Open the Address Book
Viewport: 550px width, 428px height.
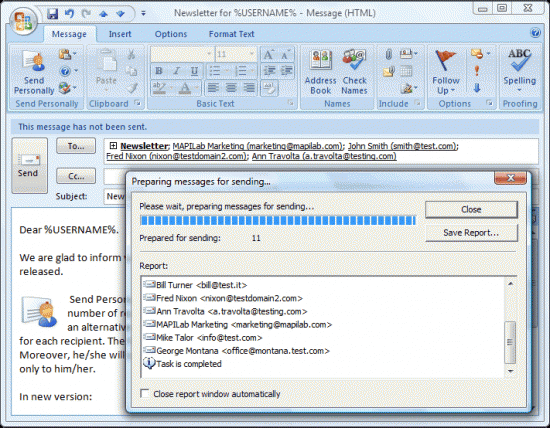[320, 72]
